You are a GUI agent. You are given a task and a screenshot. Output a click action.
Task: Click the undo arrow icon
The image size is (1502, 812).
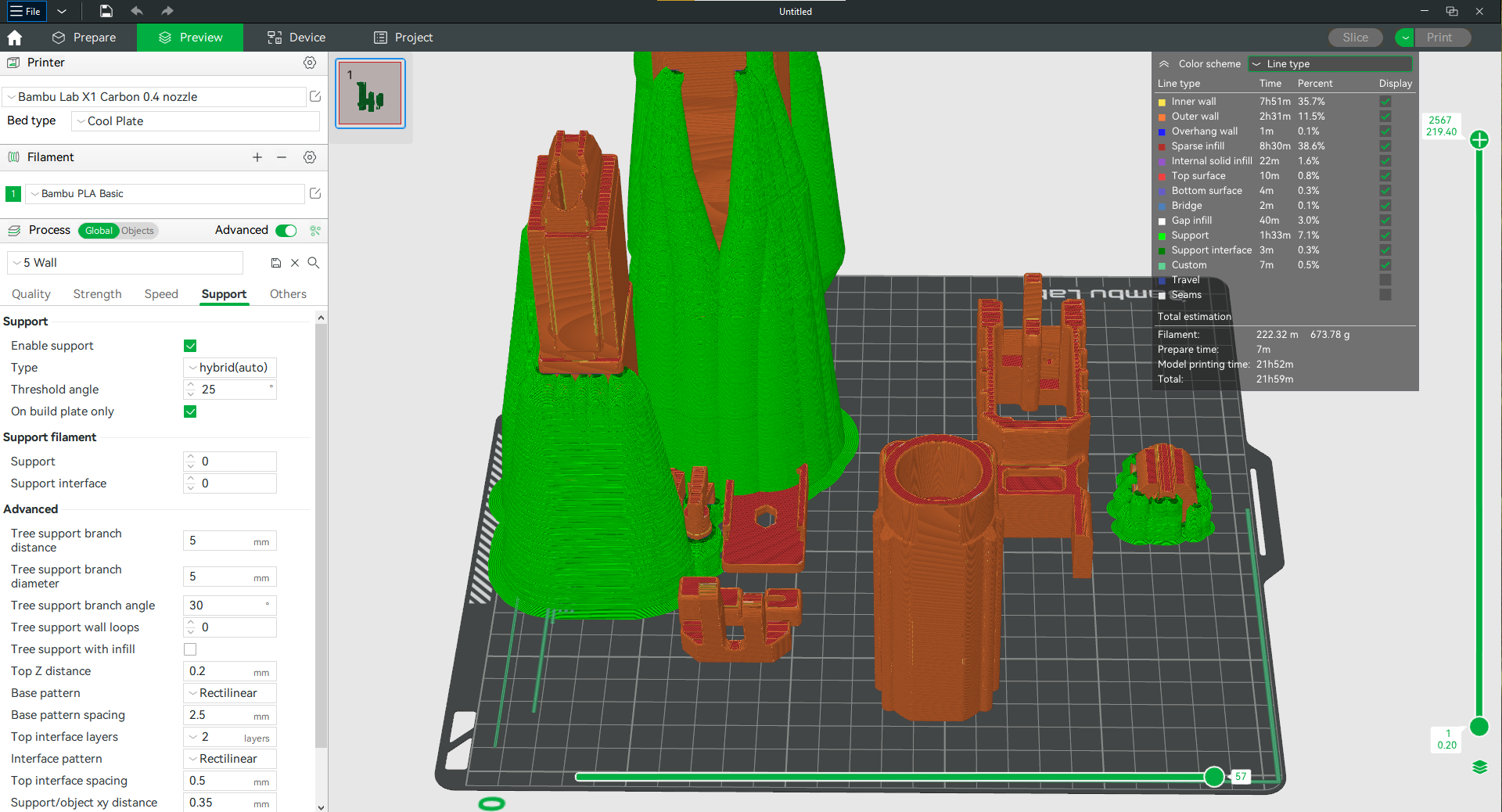tap(137, 11)
